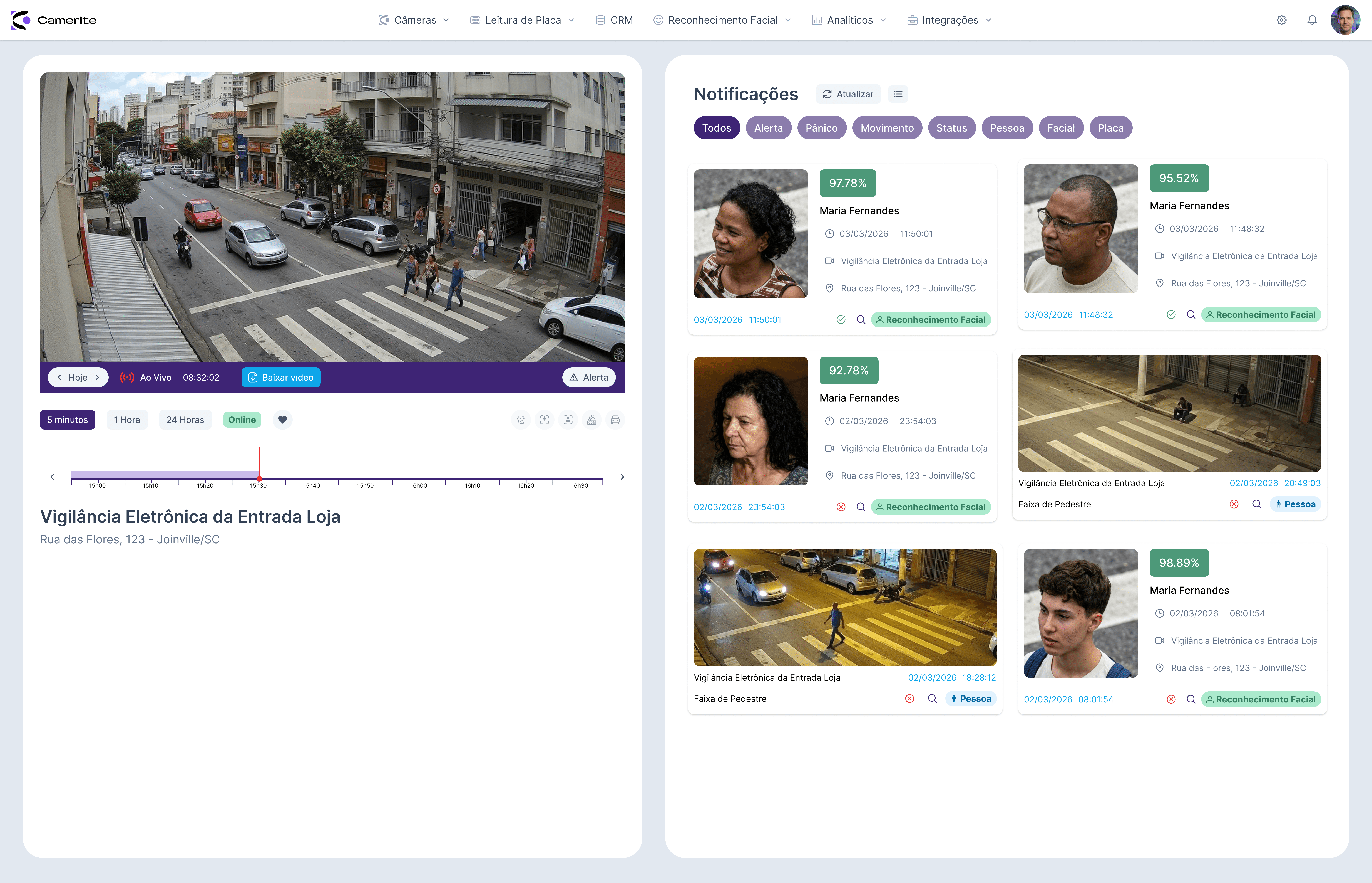Viewport: 1372px width, 883px height.
Task: Click the people counting icon
Action: tap(591, 420)
